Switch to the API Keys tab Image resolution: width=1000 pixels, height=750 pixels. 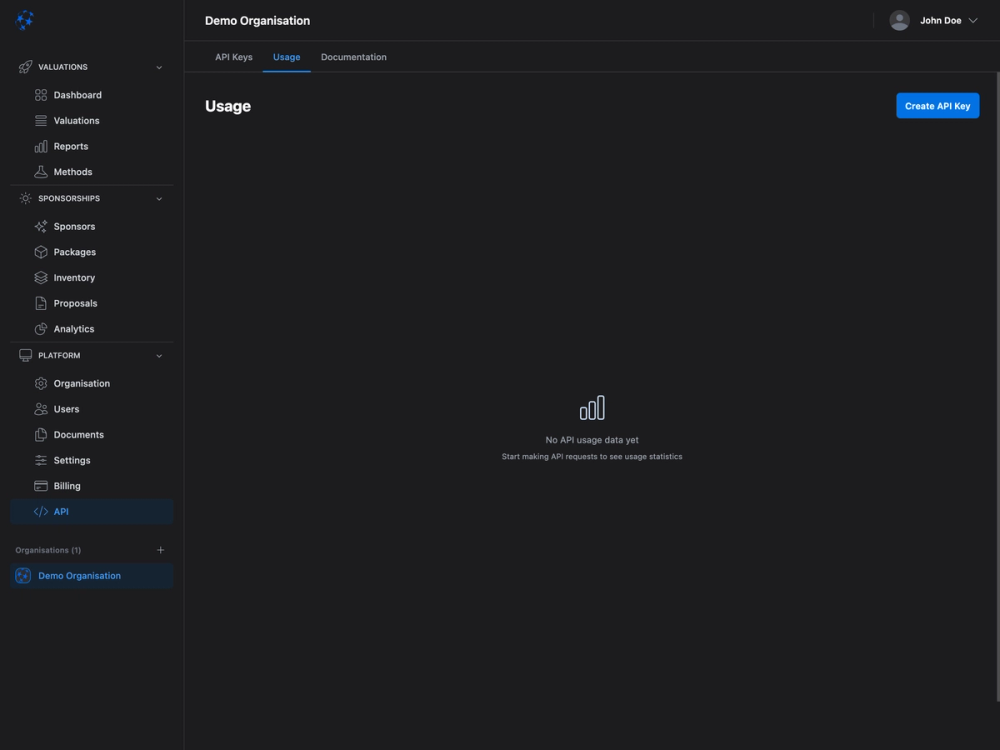tap(233, 57)
